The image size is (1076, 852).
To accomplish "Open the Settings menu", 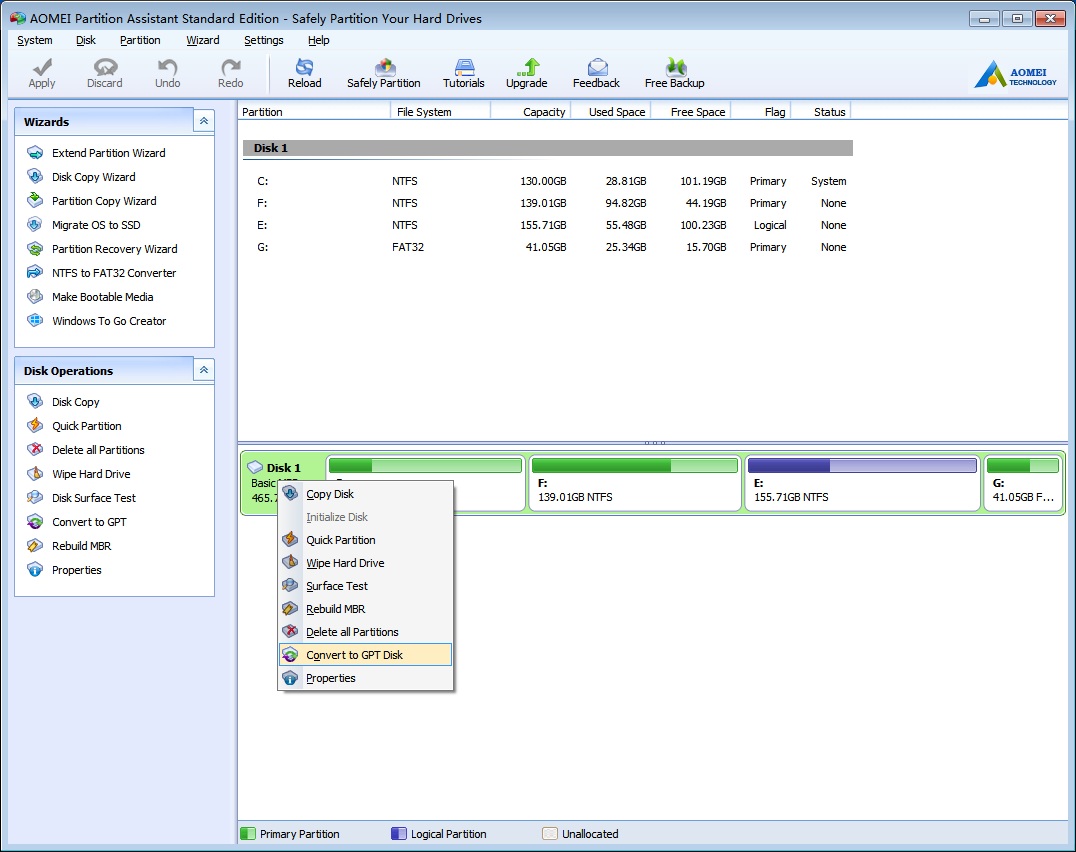I will point(263,40).
